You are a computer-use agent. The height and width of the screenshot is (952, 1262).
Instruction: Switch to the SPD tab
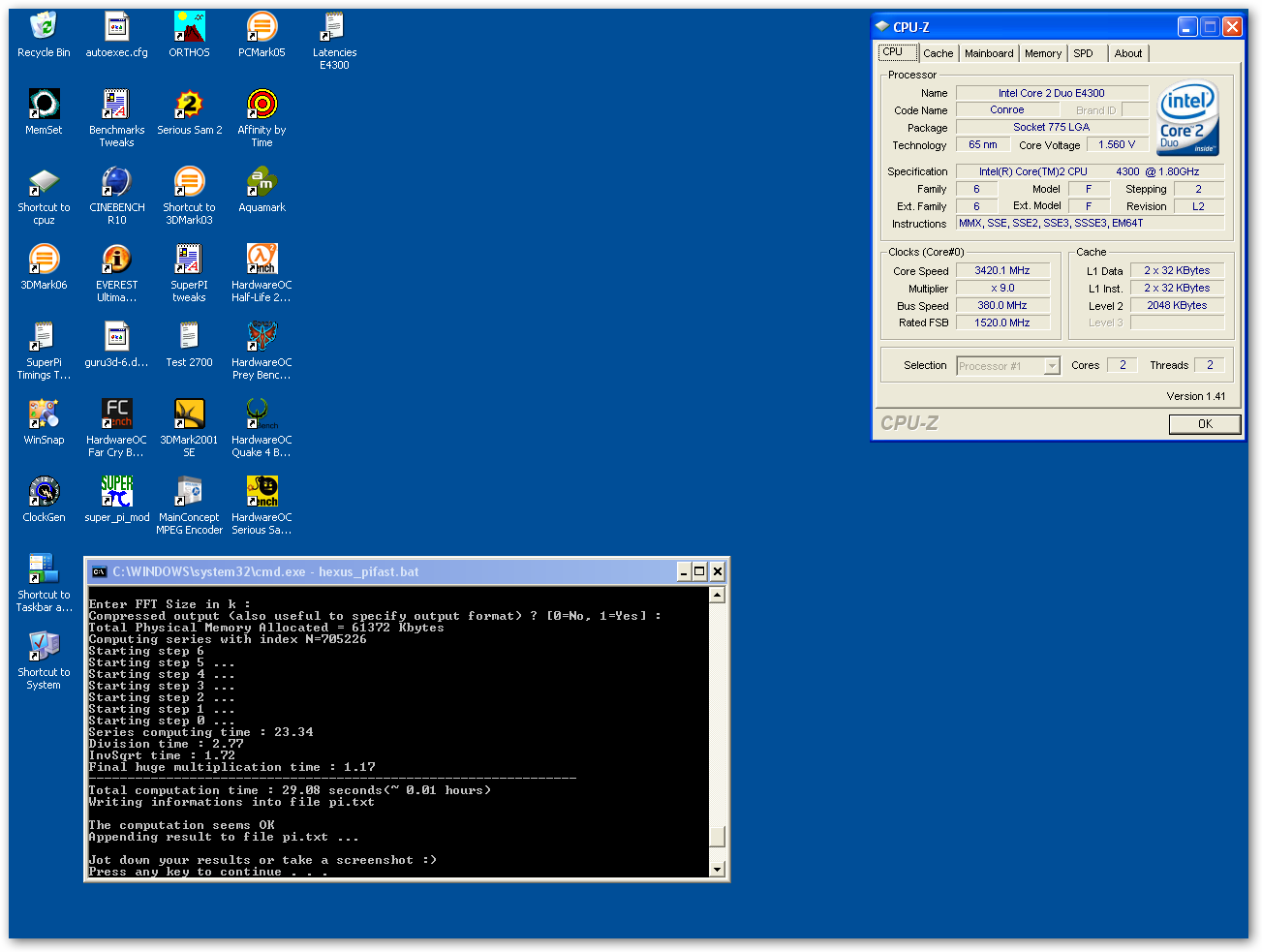pyautogui.click(x=1083, y=53)
